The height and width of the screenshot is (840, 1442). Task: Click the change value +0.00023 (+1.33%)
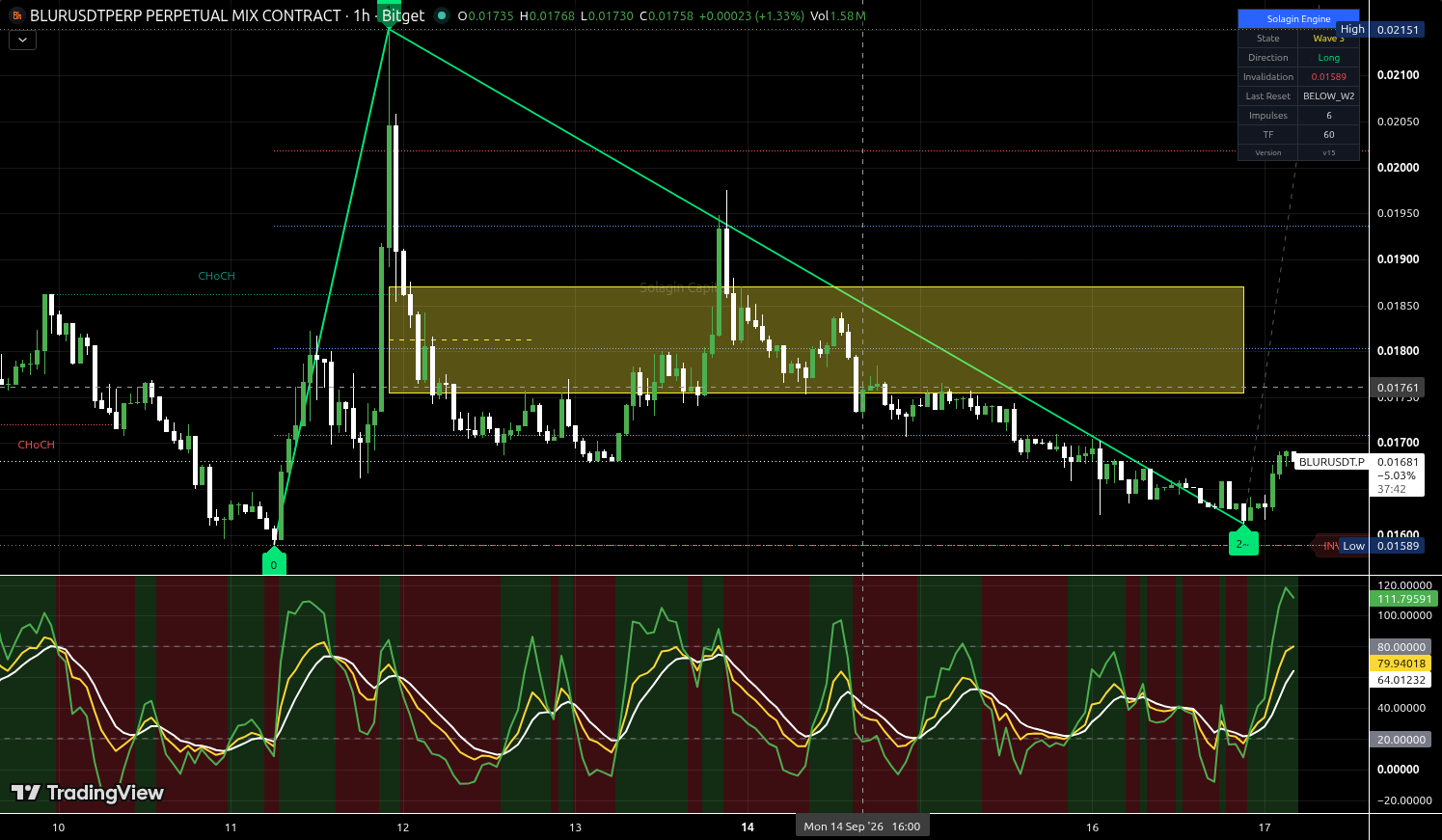751,16
